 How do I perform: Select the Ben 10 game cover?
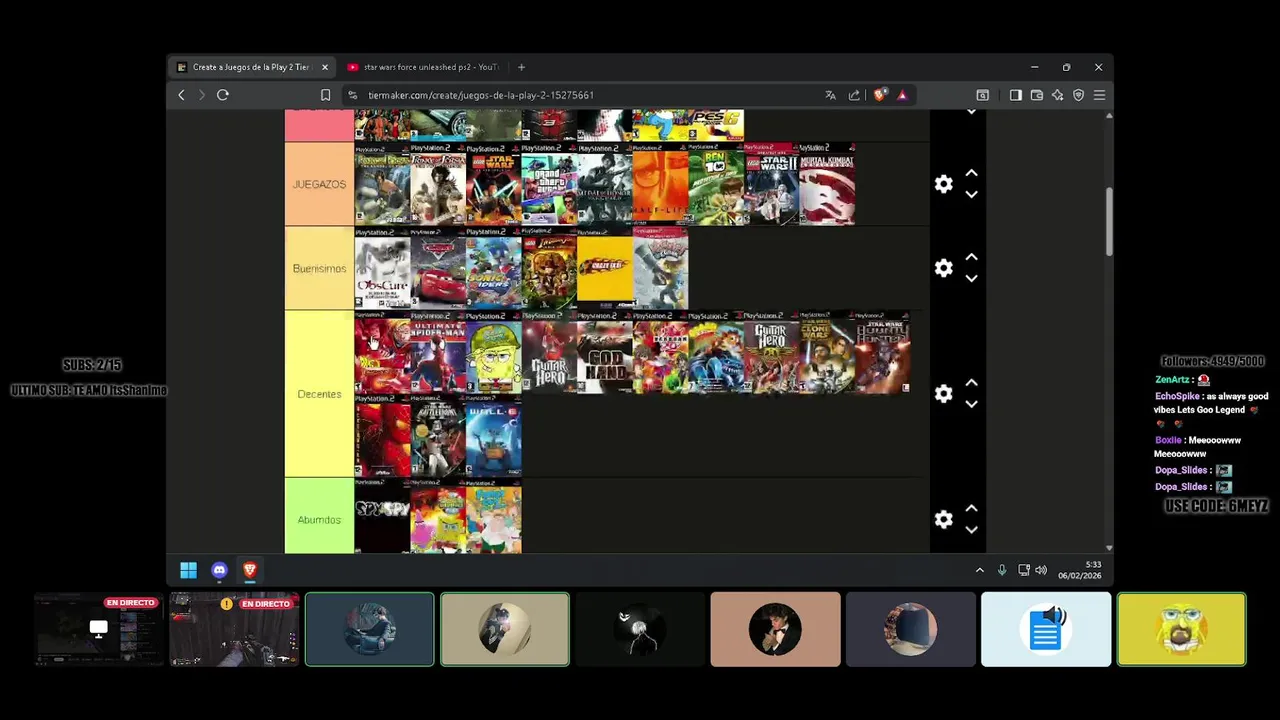[716, 184]
